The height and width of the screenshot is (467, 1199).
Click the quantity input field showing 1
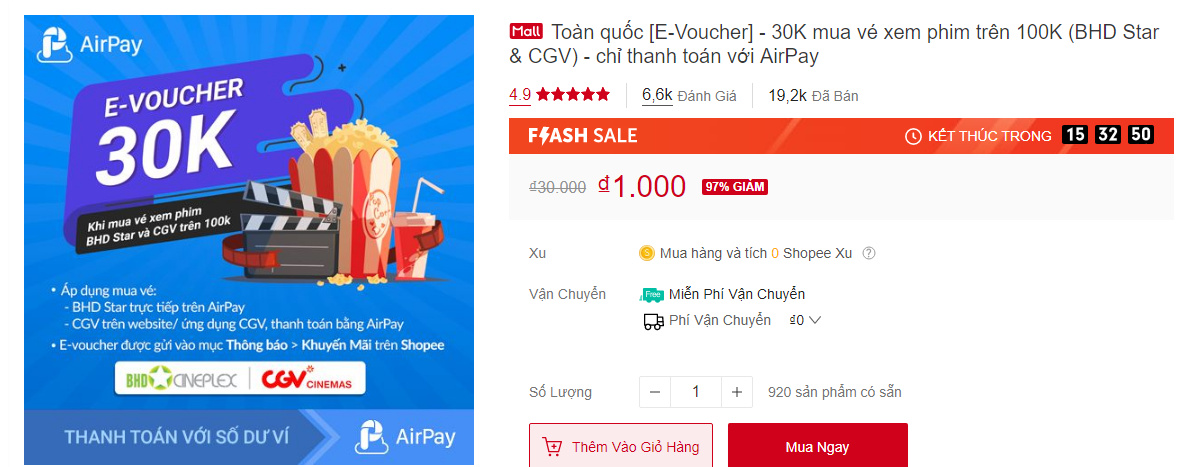(696, 392)
